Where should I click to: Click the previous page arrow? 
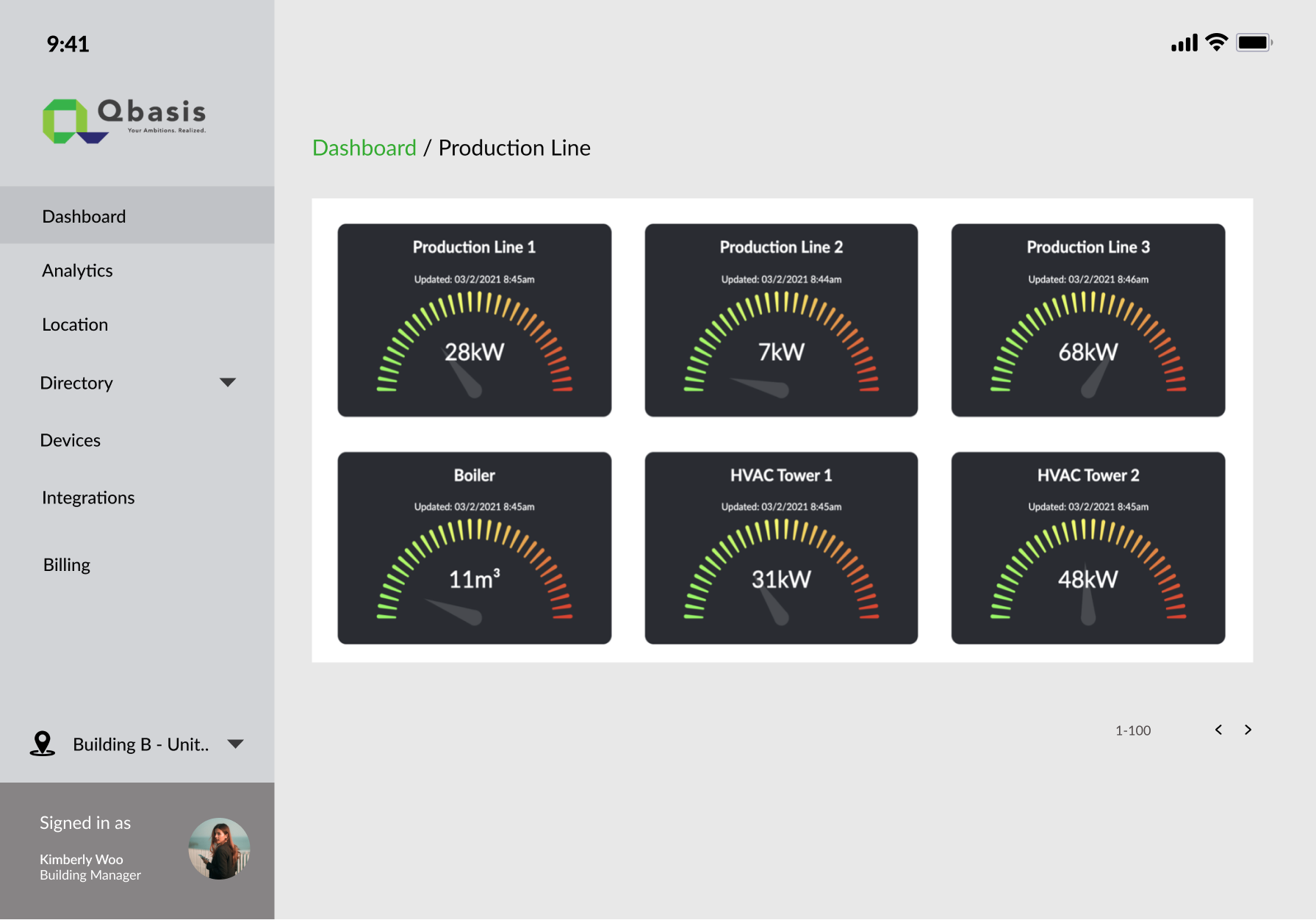click(1218, 730)
